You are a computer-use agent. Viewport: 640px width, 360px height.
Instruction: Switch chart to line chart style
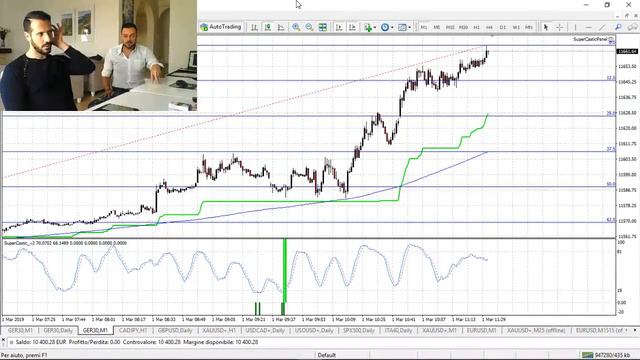(281, 27)
